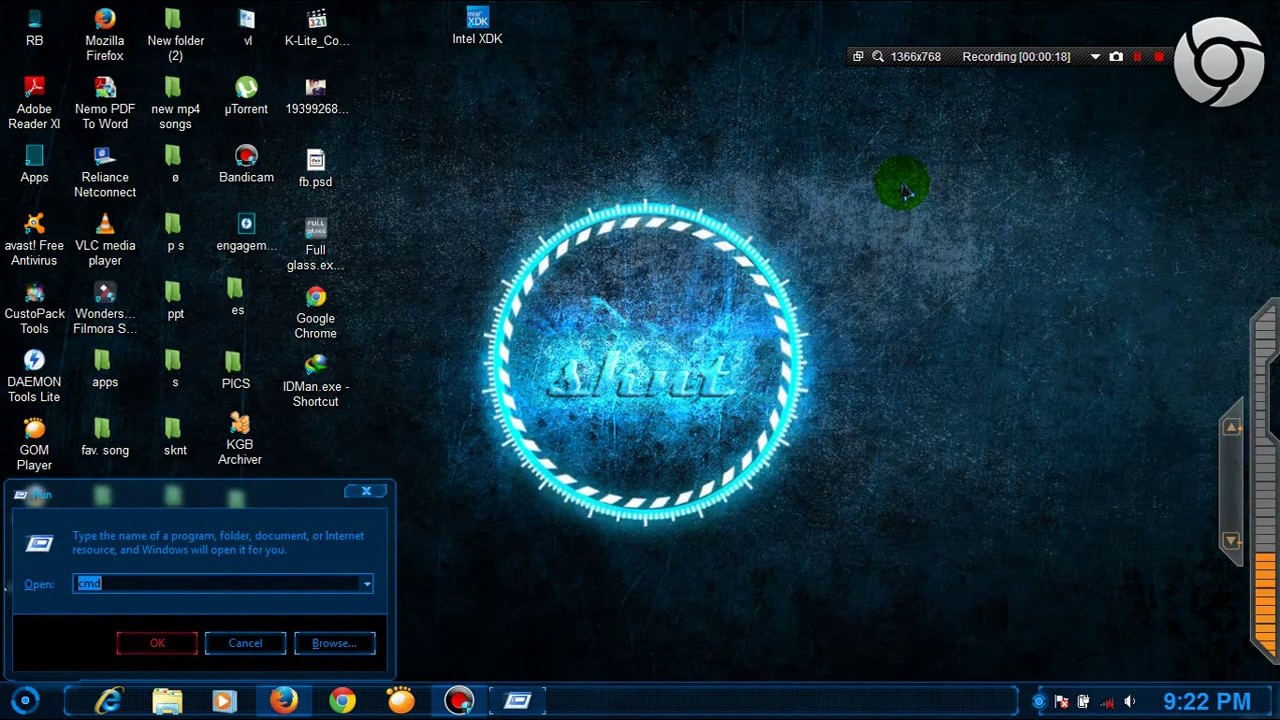The height and width of the screenshot is (720, 1280).
Task: Open Adobe Reader XI shortcut
Action: pos(34,103)
